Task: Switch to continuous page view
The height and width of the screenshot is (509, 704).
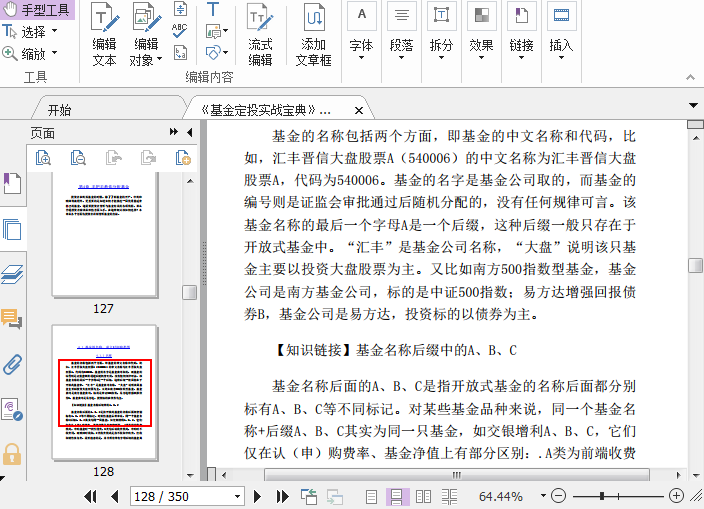Action: point(397,496)
